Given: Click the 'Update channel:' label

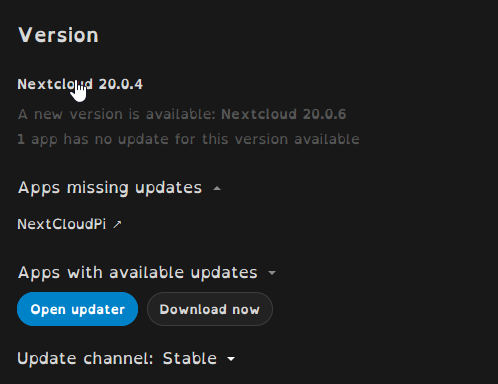Looking at the screenshot, I should pos(85,359).
